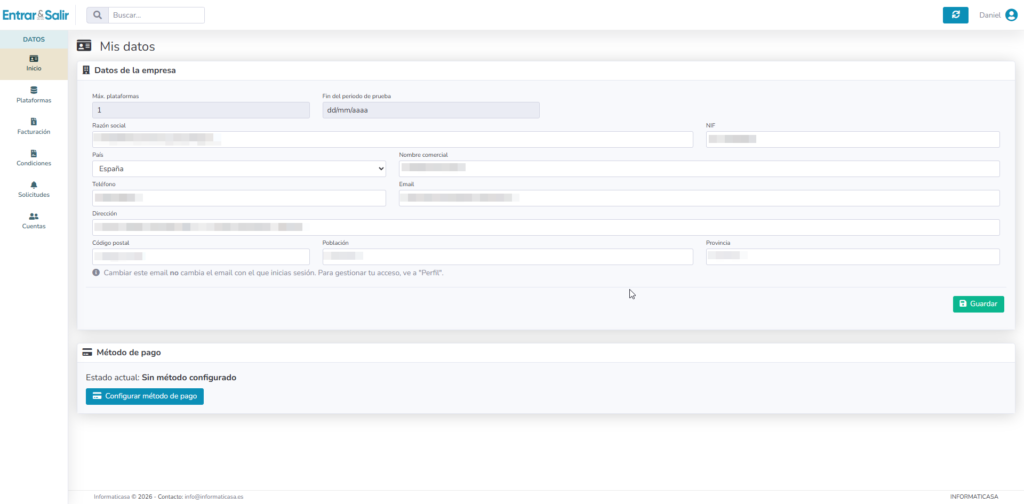Image resolution: width=1024 pixels, height=504 pixels.
Task: Open Plataformas database icon
Action: 34,90
